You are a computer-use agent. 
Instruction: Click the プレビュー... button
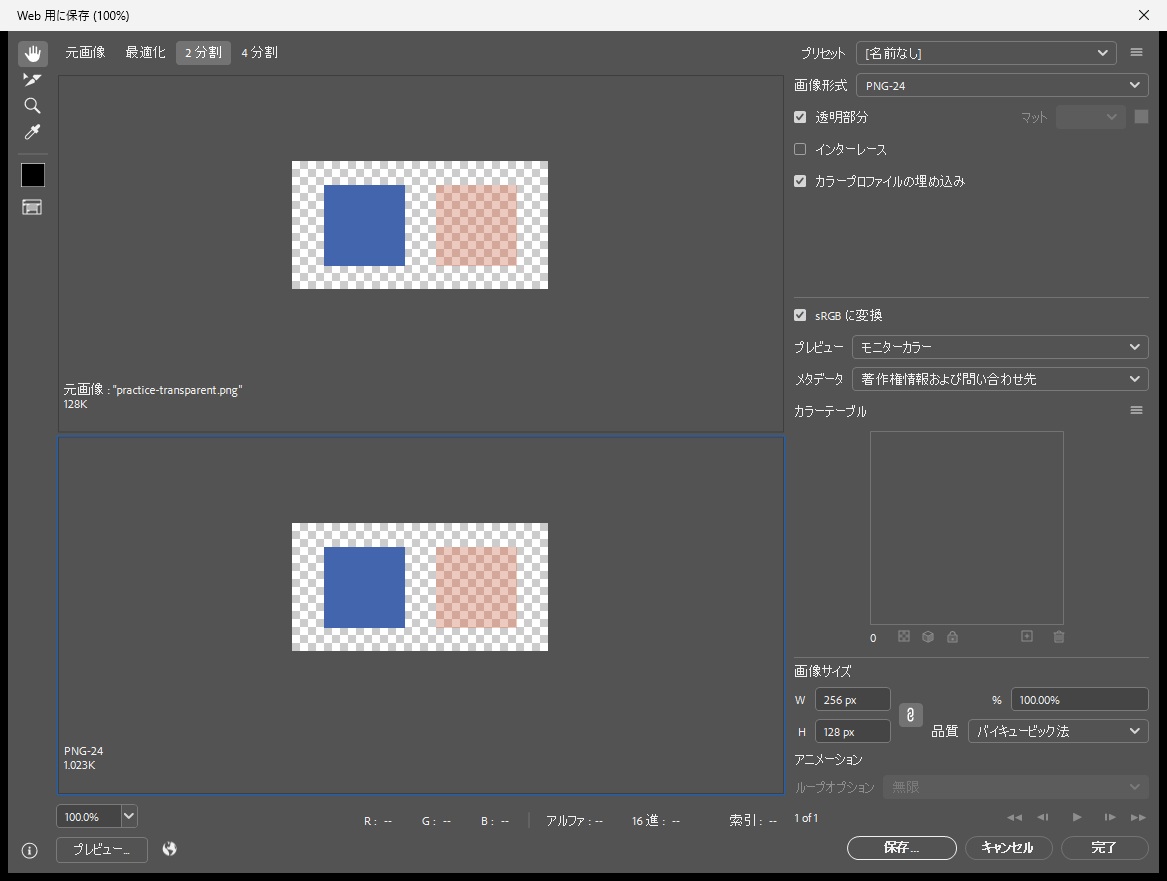[x=102, y=849]
